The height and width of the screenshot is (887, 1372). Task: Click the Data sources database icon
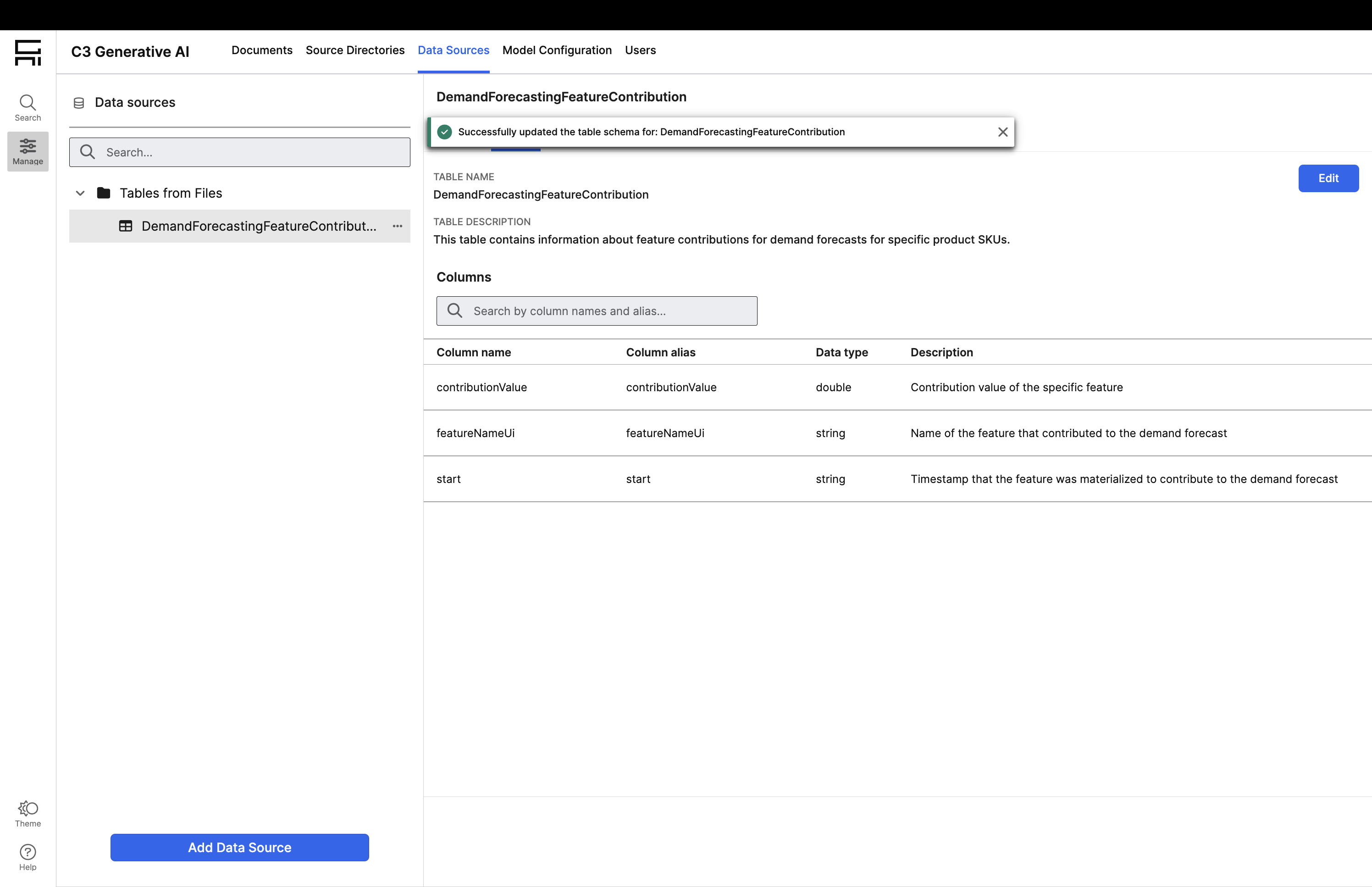point(79,103)
